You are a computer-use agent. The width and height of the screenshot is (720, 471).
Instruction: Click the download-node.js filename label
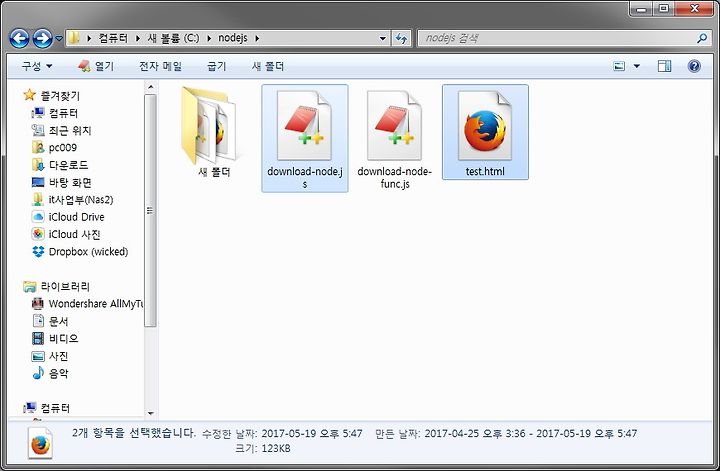tap(304, 177)
